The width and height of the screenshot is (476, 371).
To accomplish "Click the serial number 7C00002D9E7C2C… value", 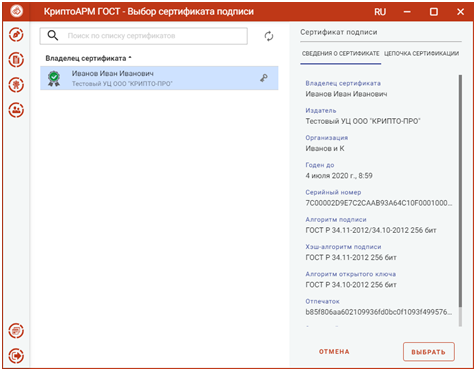I will [379, 203].
